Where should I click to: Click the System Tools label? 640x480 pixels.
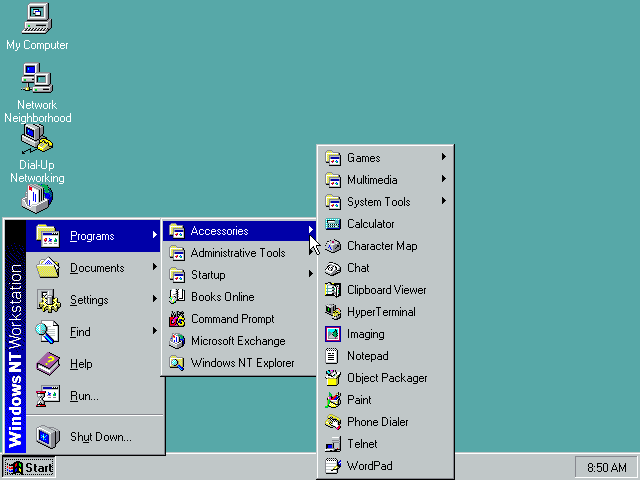click(379, 202)
